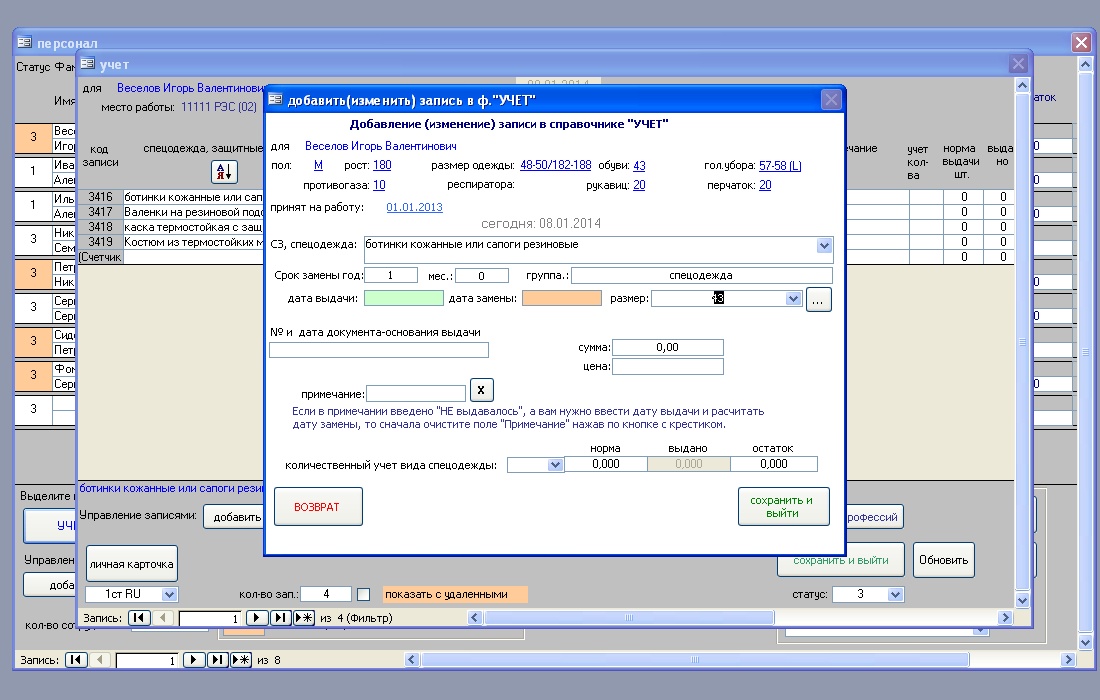Click личная карточка button

coord(132,564)
